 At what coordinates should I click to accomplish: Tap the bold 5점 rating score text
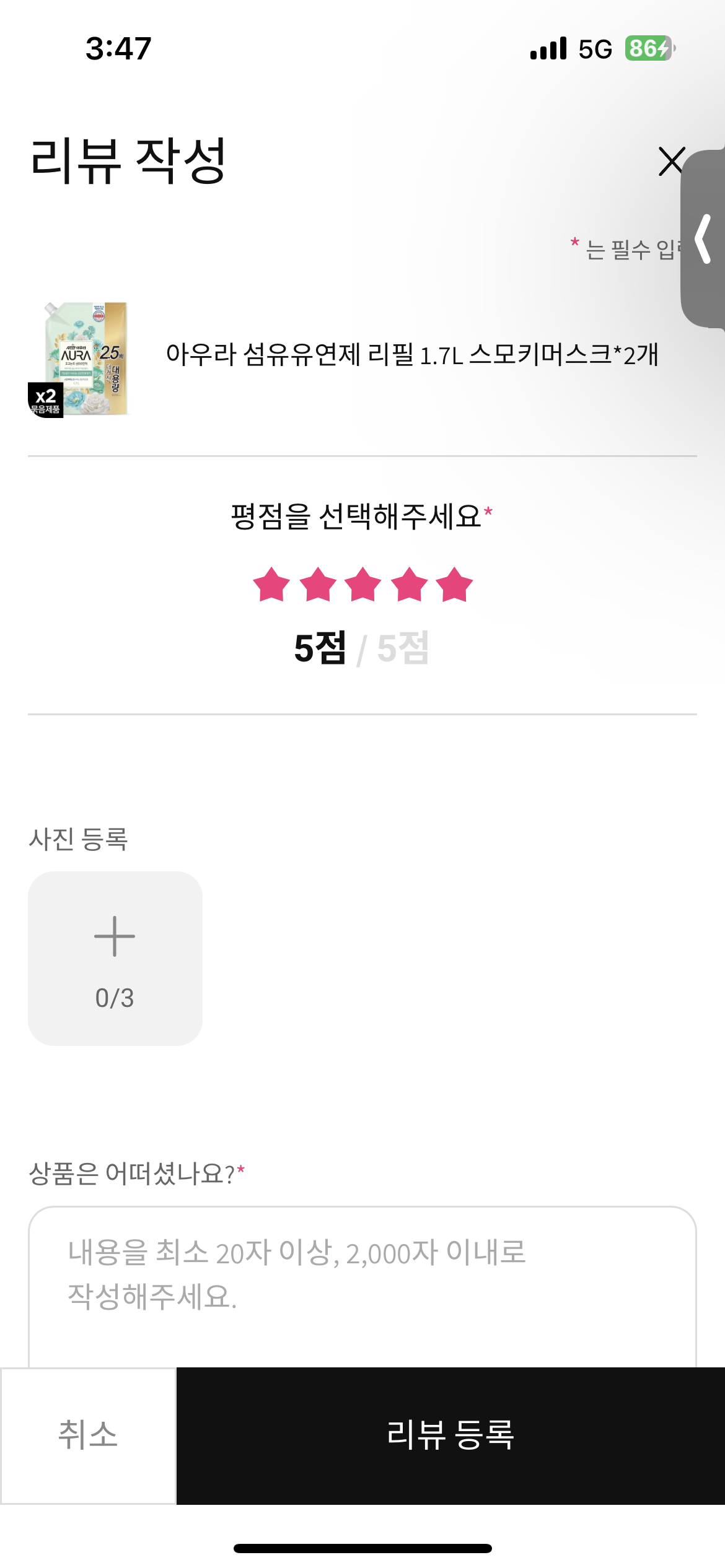tap(320, 648)
